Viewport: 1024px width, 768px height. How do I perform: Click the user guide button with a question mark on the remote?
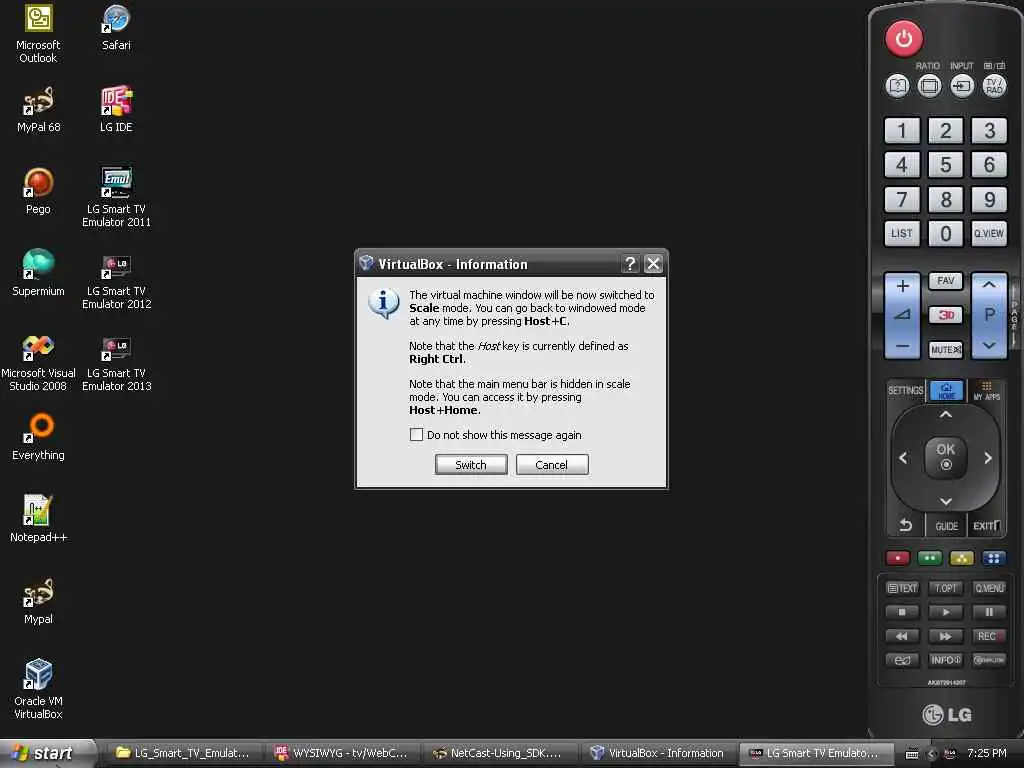pos(897,86)
